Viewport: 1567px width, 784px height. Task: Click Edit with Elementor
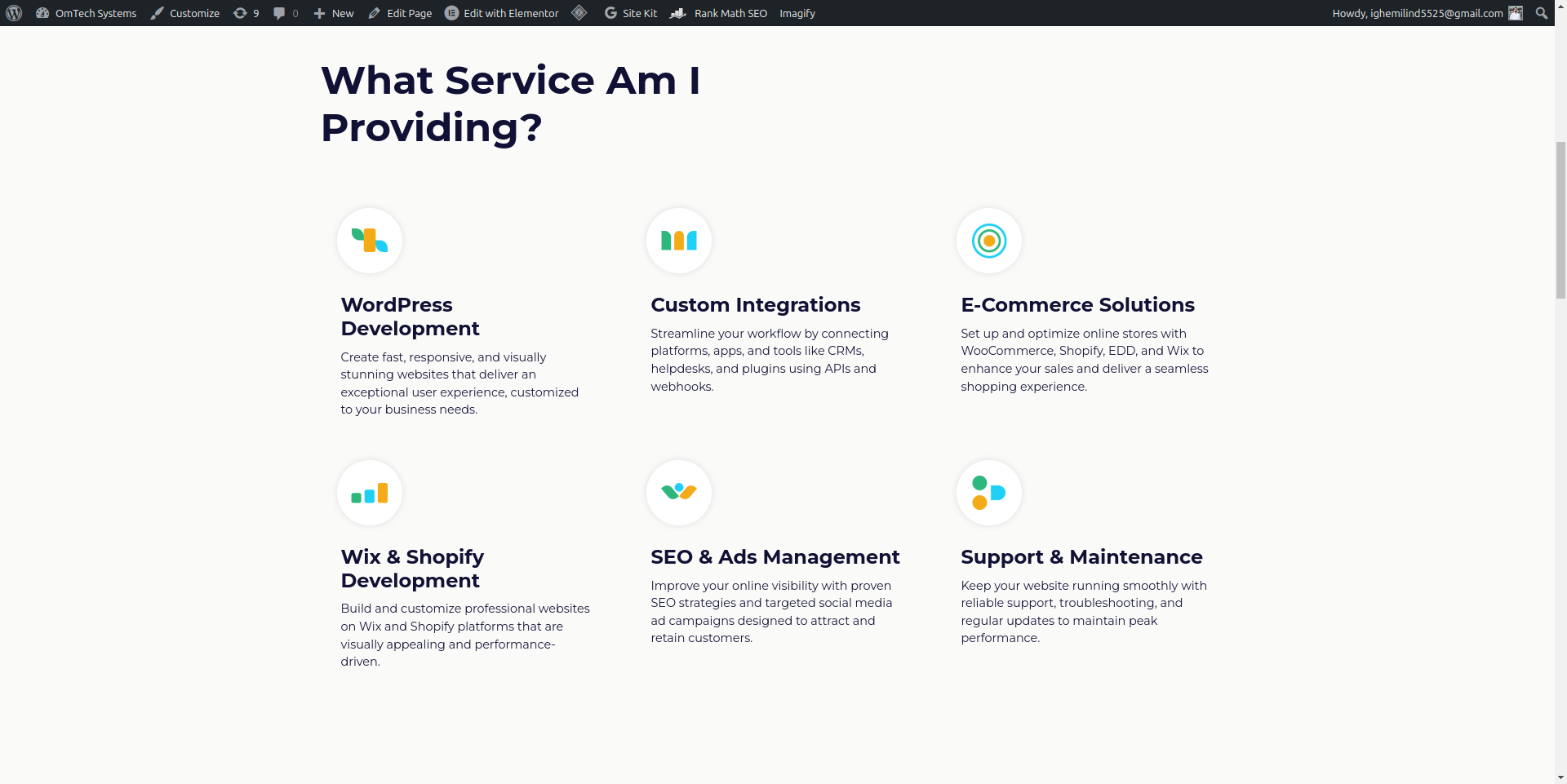point(502,13)
